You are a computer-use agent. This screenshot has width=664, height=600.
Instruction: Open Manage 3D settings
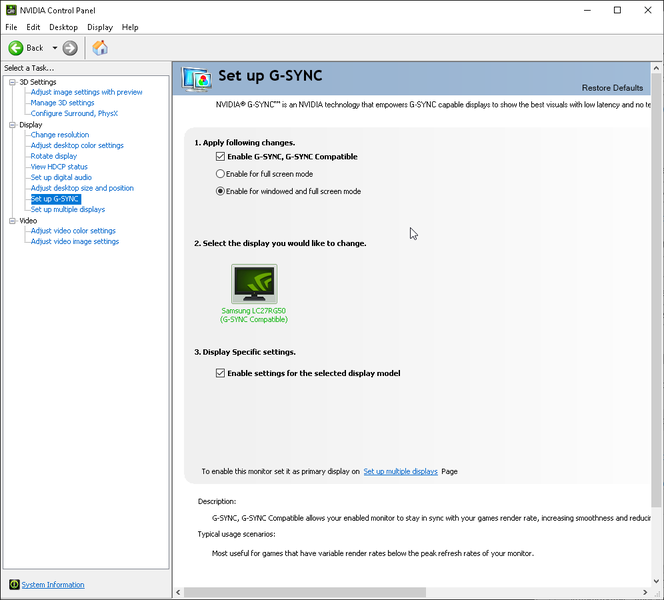[x=62, y=102]
